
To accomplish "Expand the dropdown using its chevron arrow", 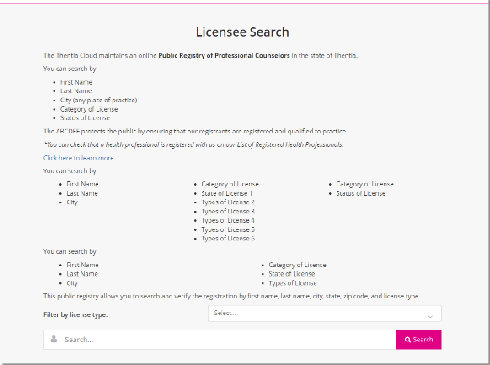I will 430,316.
